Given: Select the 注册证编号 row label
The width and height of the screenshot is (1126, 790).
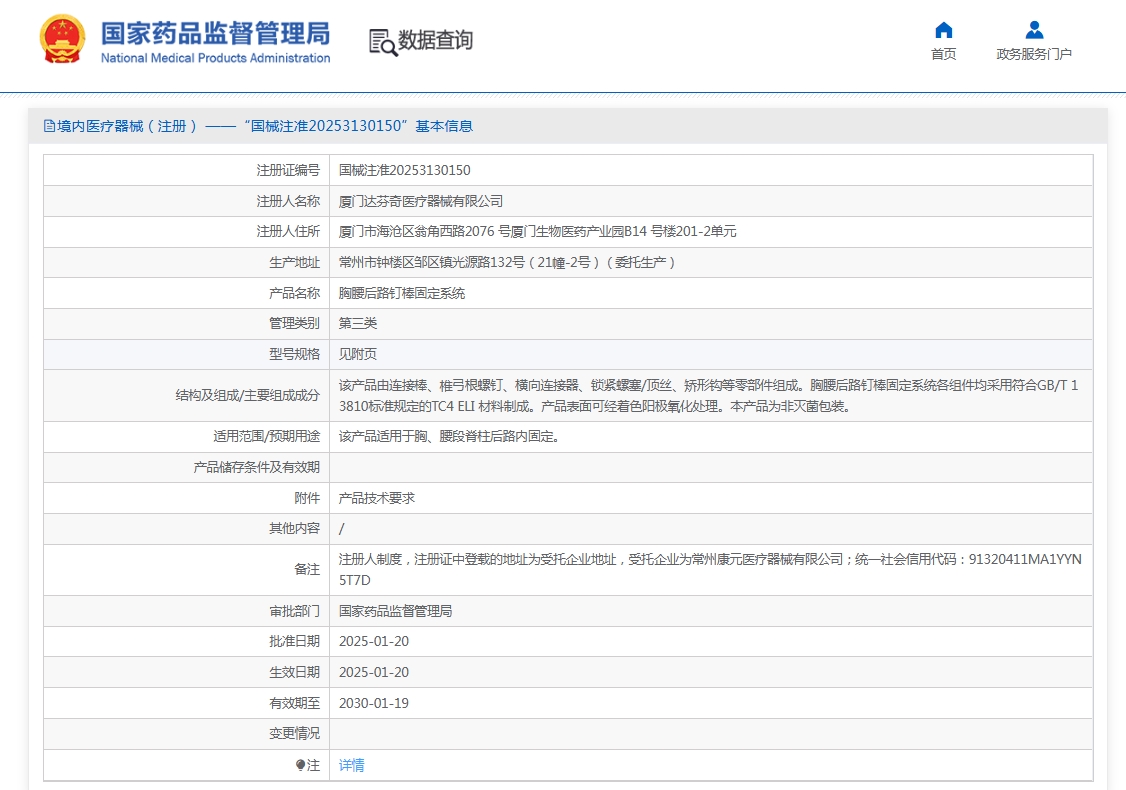Looking at the screenshot, I should pos(288,170).
